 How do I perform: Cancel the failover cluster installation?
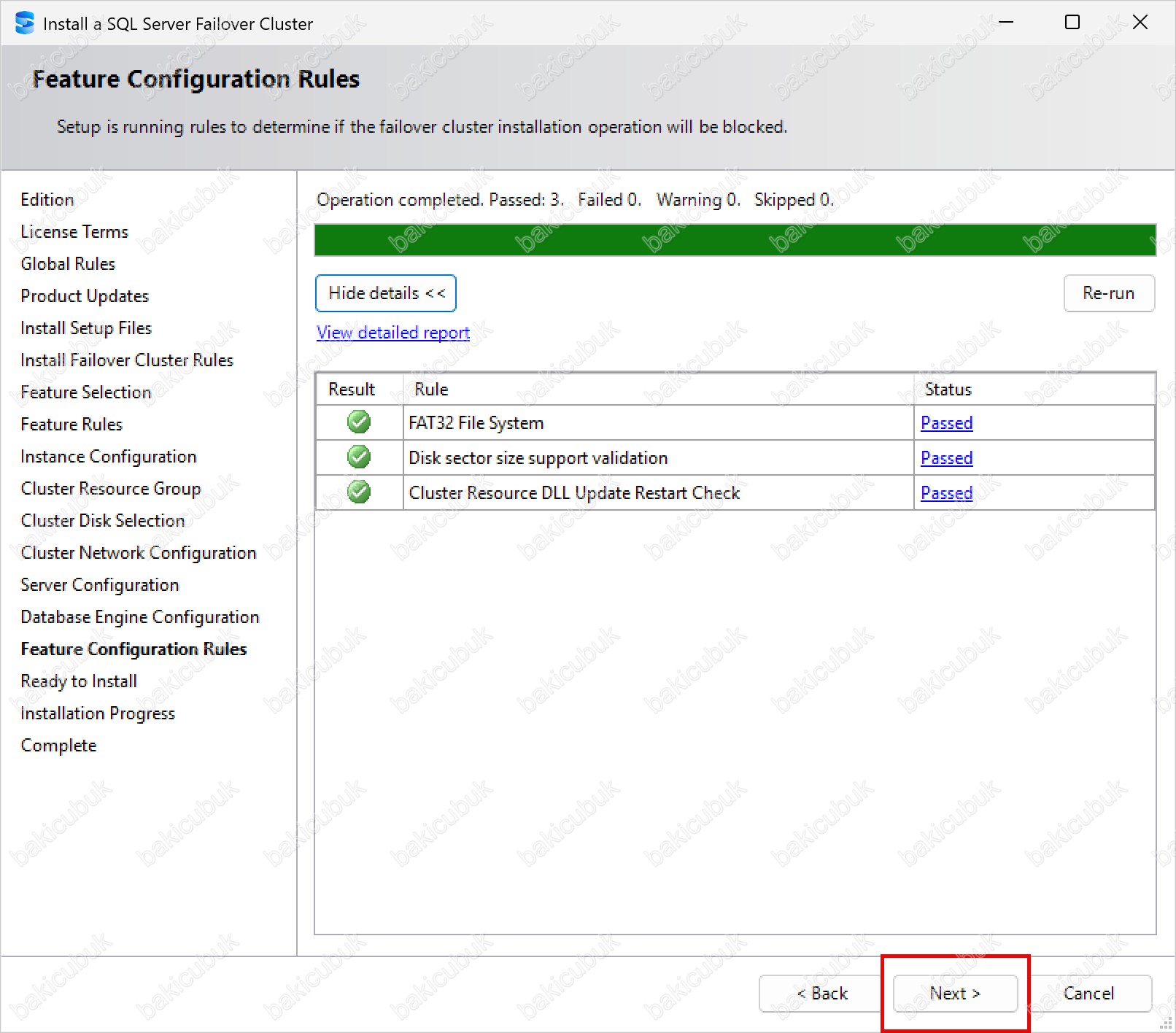[1088, 994]
